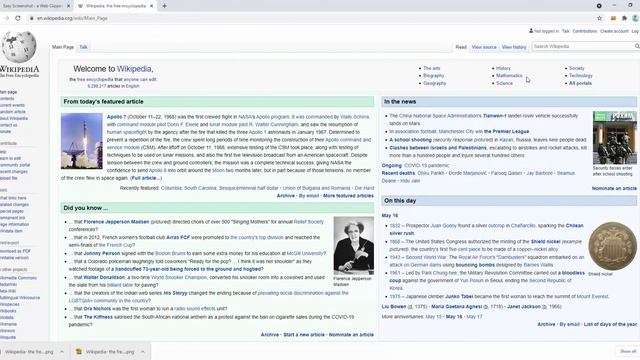The image size is (640, 360).
Task: Open the Science portal link
Action: click(x=504, y=83)
